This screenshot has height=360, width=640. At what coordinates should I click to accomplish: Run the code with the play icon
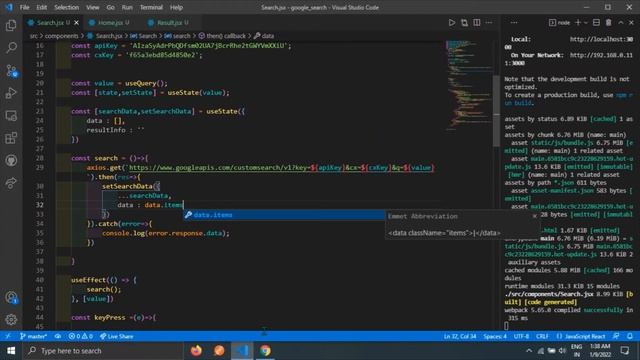point(451,23)
